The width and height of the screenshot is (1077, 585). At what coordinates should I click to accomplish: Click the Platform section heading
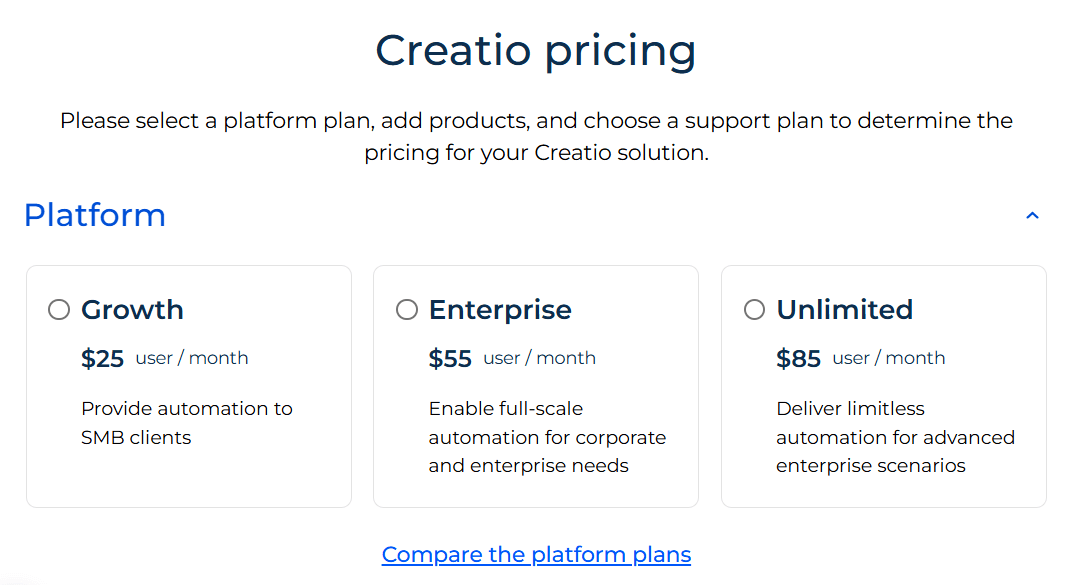coord(95,215)
